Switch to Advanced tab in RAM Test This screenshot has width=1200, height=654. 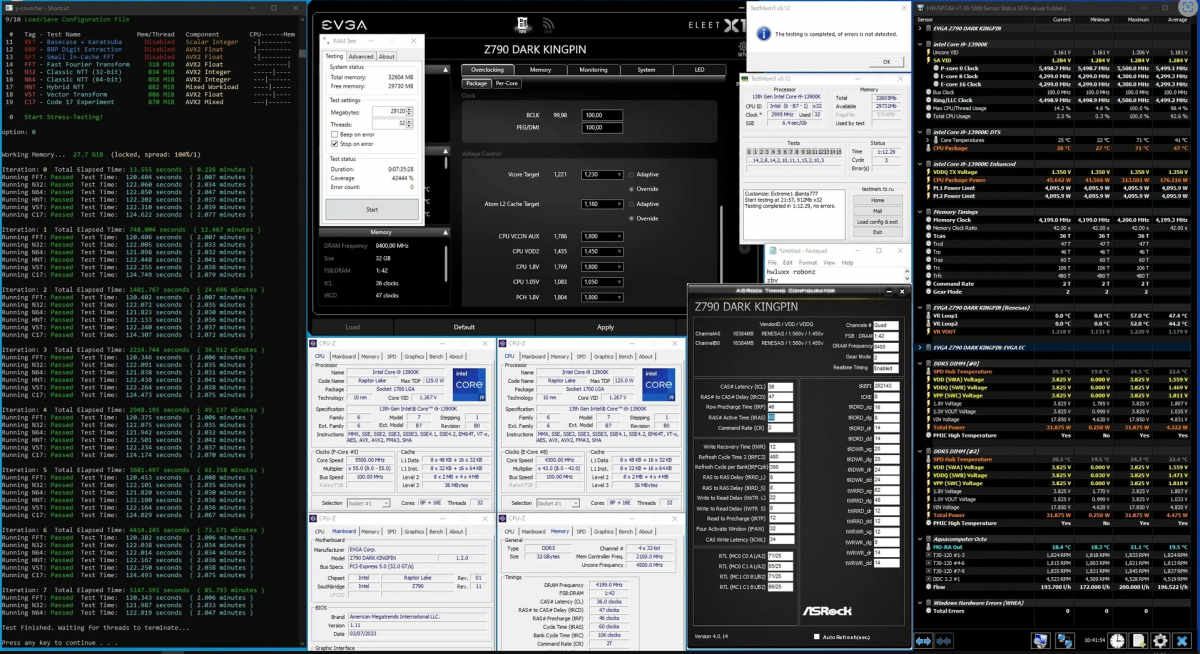point(360,56)
